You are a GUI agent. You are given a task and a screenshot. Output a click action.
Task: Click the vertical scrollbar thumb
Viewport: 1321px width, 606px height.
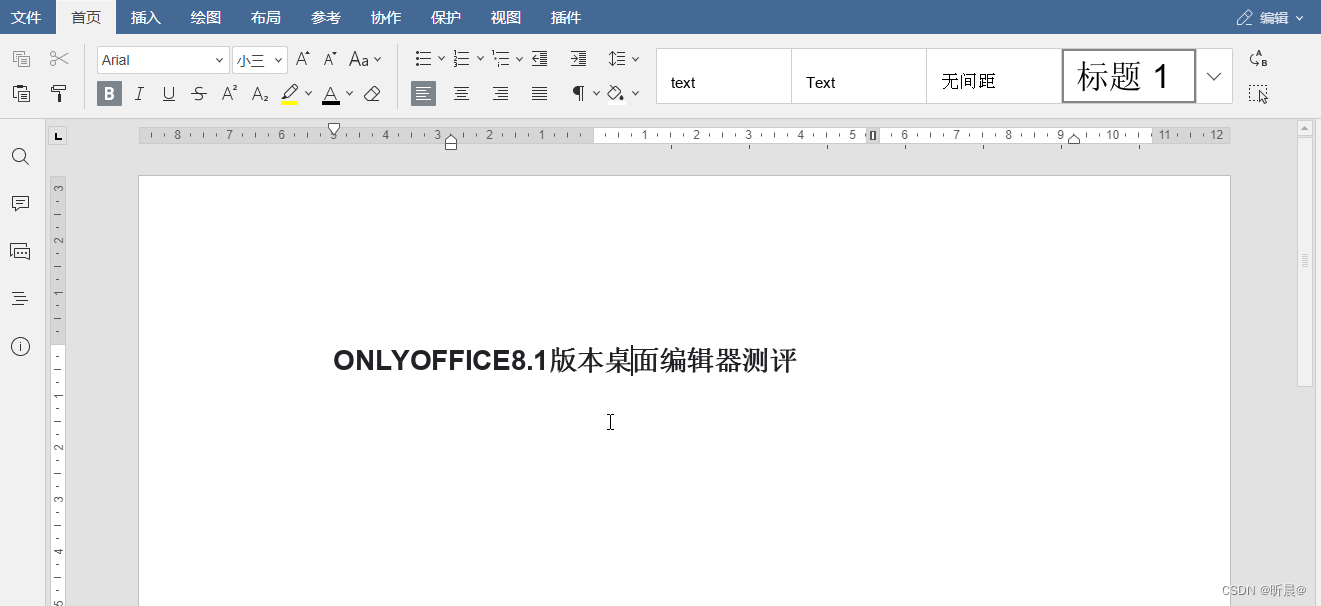pyautogui.click(x=1304, y=261)
